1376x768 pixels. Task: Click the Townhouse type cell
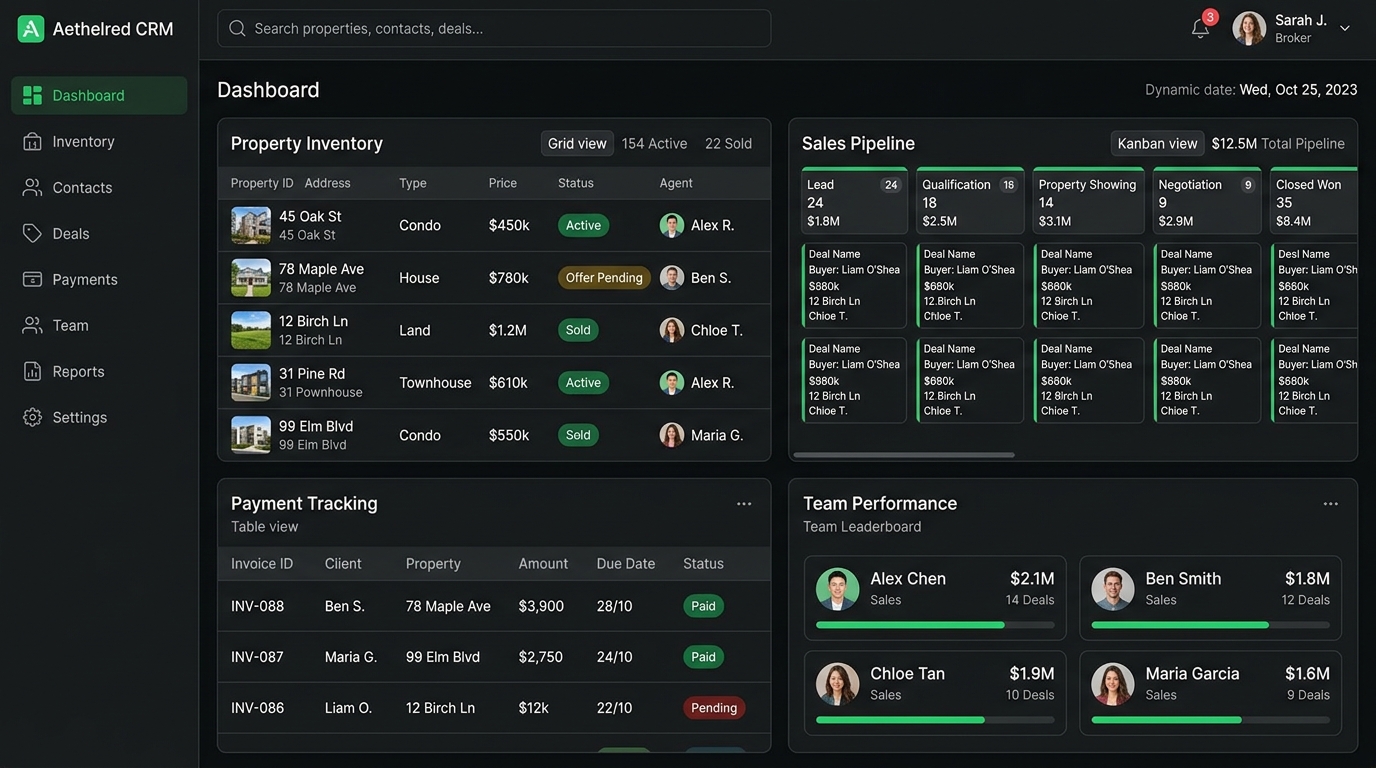[x=435, y=383]
